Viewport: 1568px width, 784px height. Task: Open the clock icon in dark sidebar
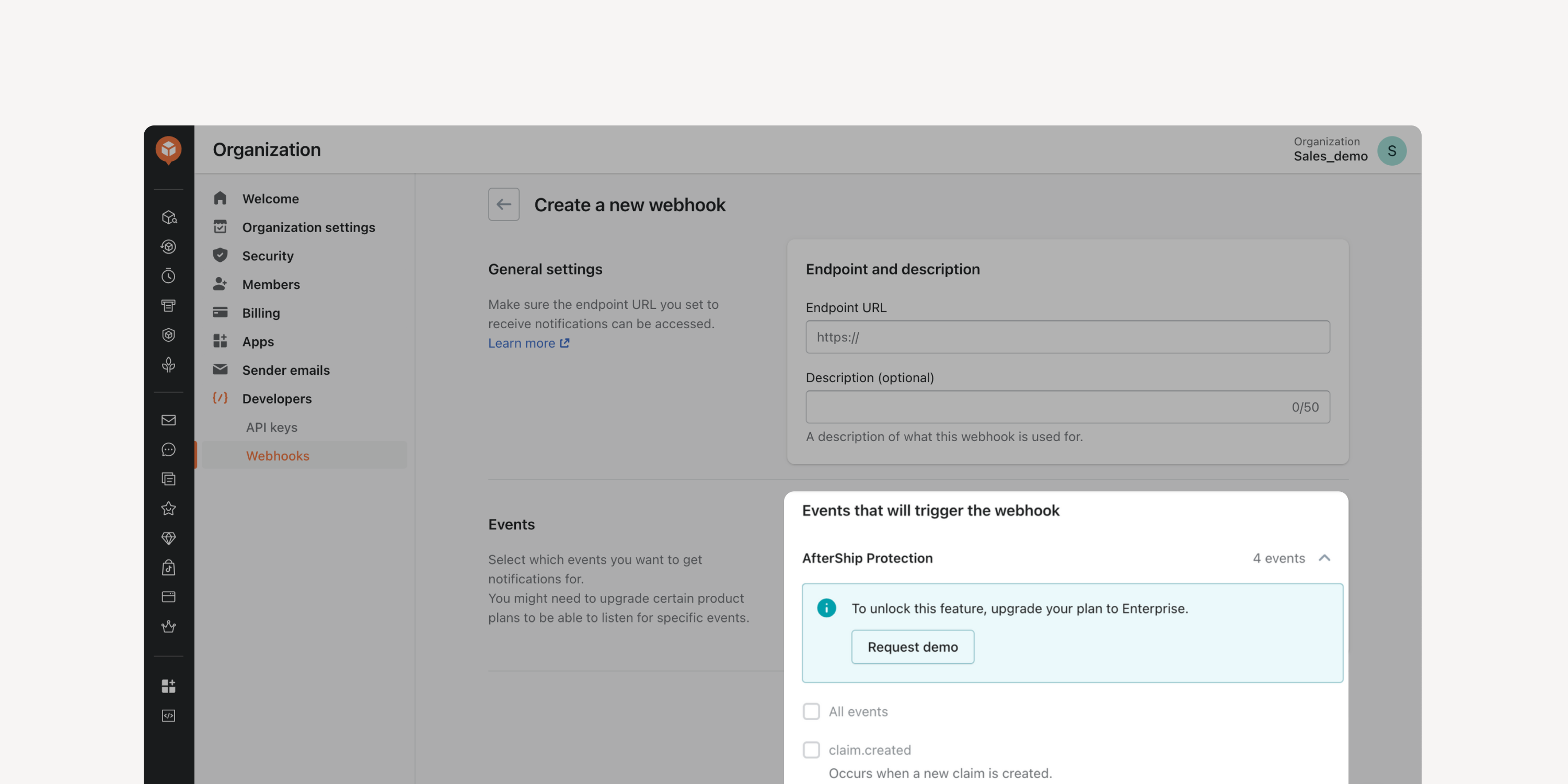pyautogui.click(x=169, y=276)
